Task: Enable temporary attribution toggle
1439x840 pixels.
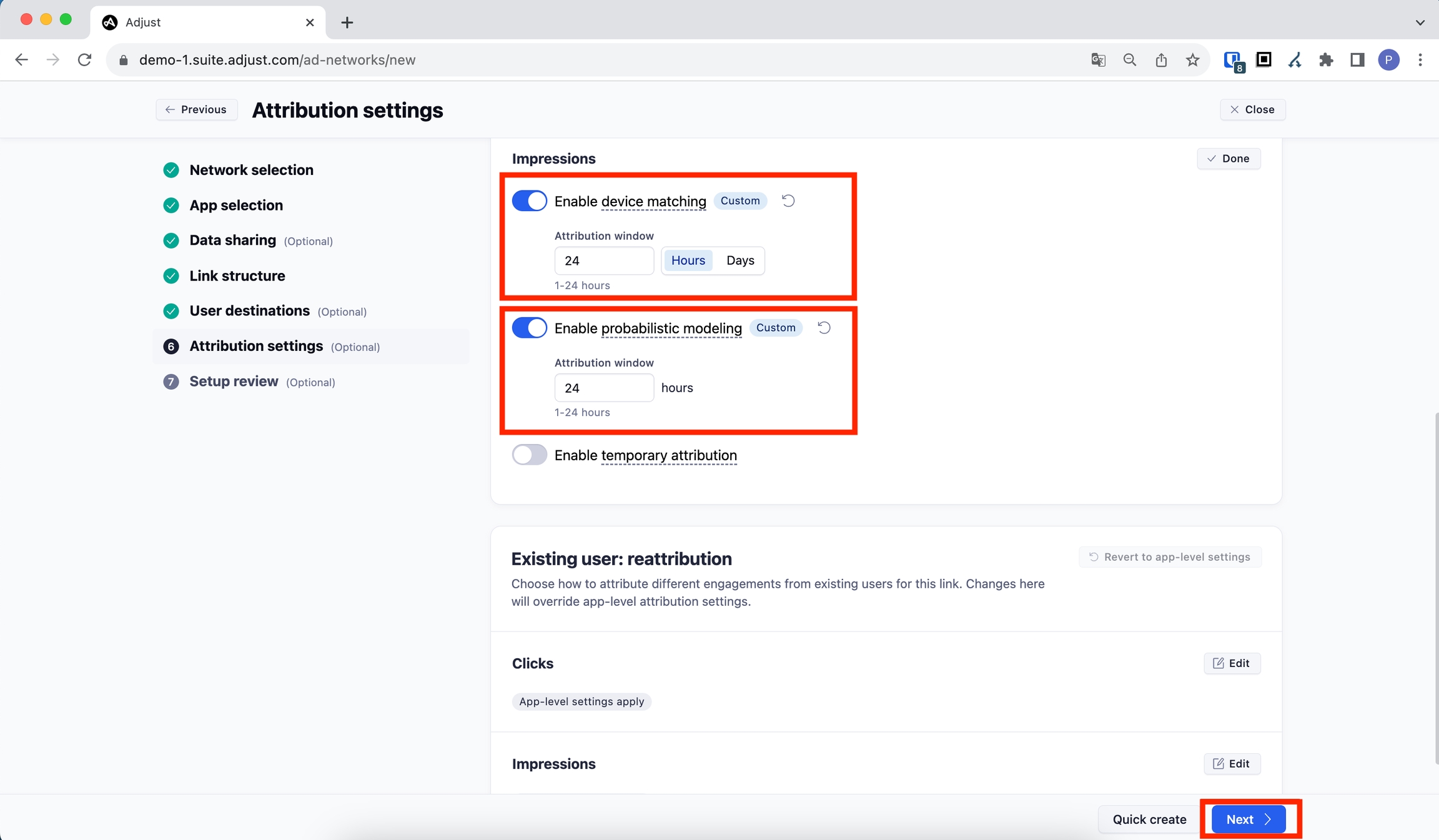Action: (x=529, y=455)
